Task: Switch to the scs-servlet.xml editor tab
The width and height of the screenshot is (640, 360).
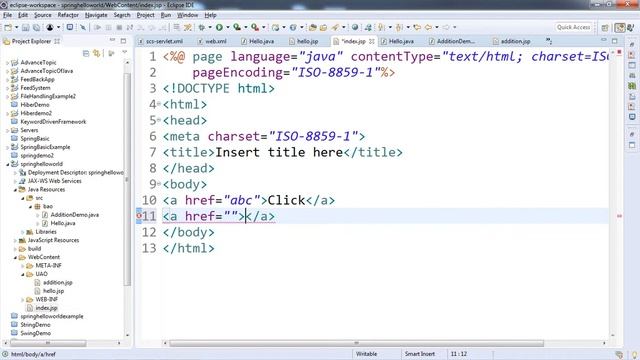Action: click(160, 41)
